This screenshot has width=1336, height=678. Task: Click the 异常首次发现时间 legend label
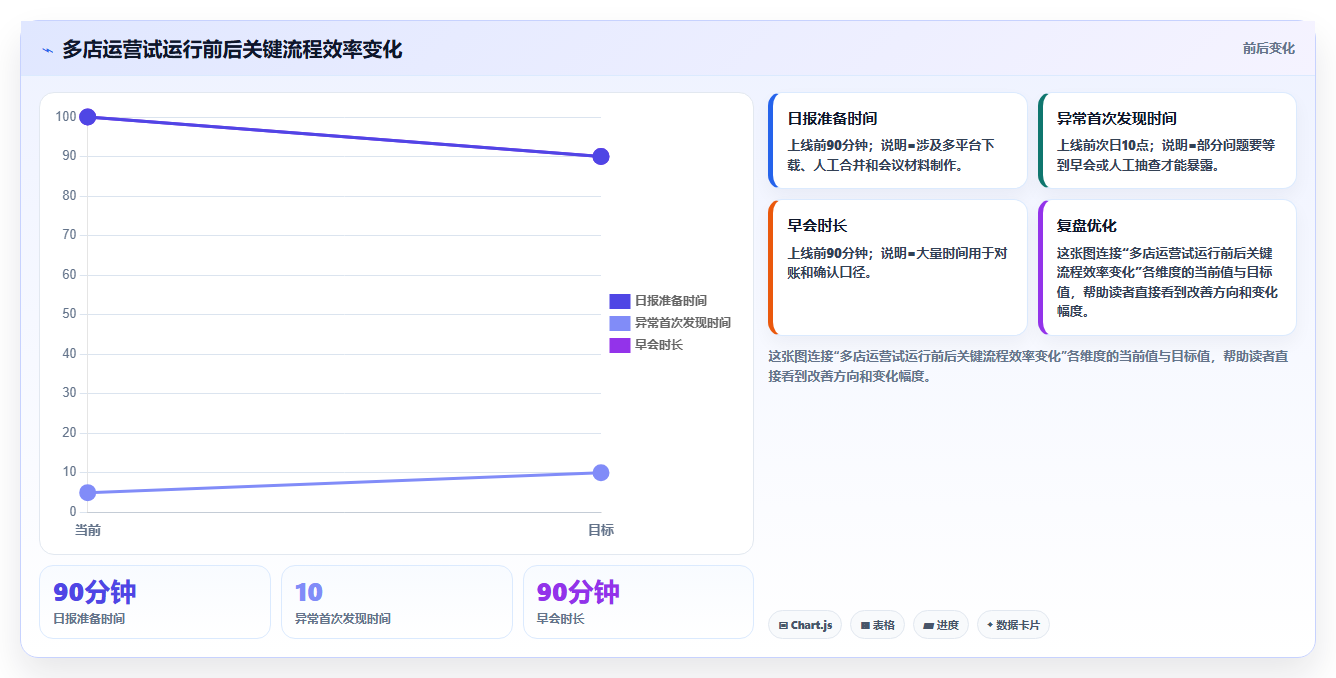point(683,323)
